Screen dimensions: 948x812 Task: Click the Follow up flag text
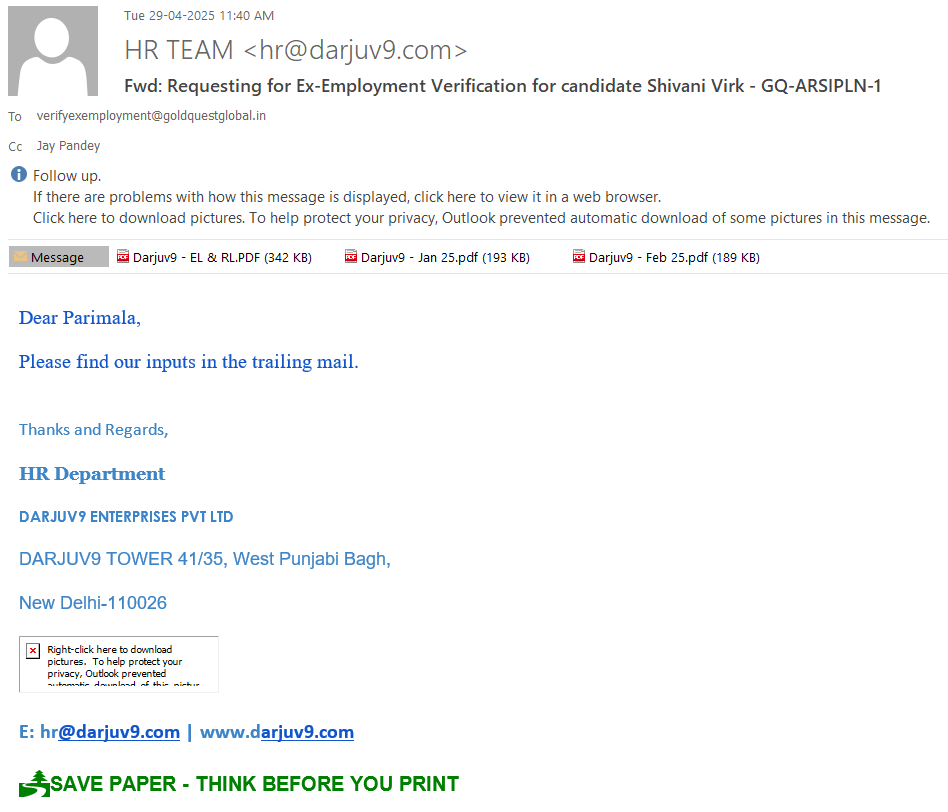[x=67, y=176]
